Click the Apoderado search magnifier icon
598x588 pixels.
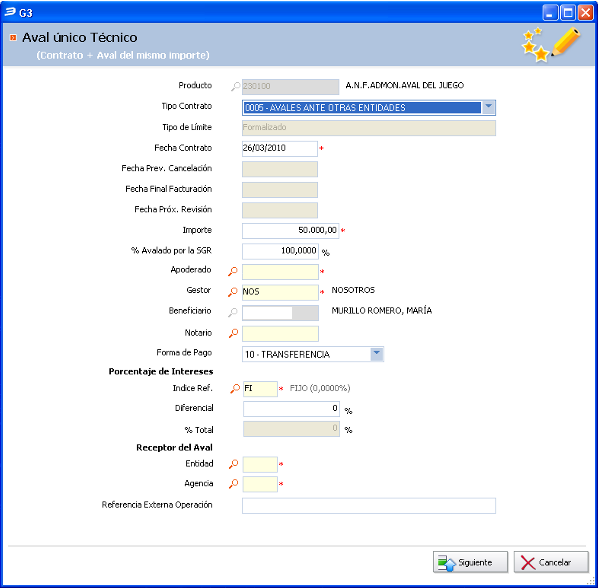[233, 271]
